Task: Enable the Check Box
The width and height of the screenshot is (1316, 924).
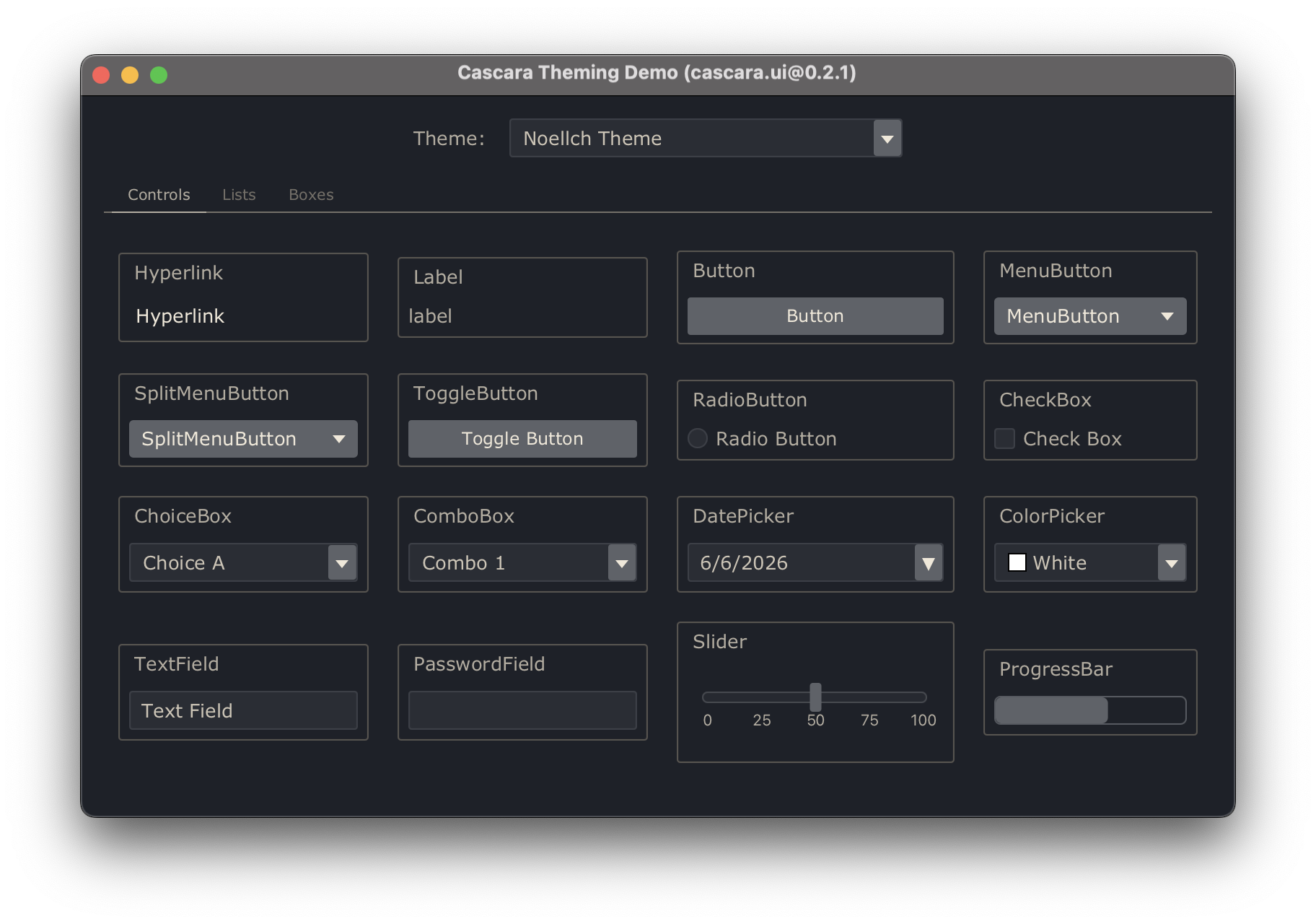Action: (x=1004, y=438)
